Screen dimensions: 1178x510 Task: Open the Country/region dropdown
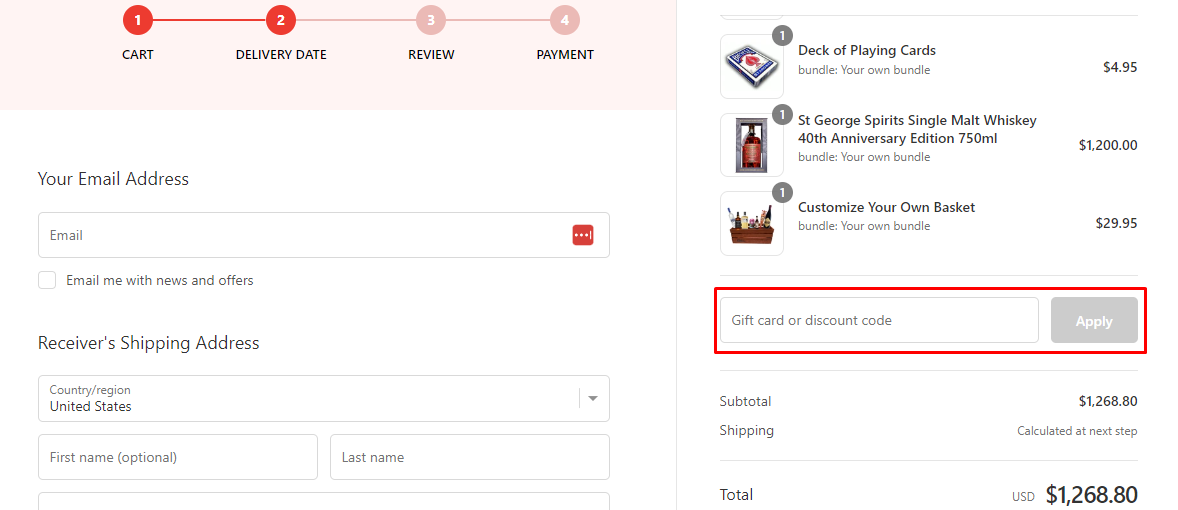pos(324,399)
